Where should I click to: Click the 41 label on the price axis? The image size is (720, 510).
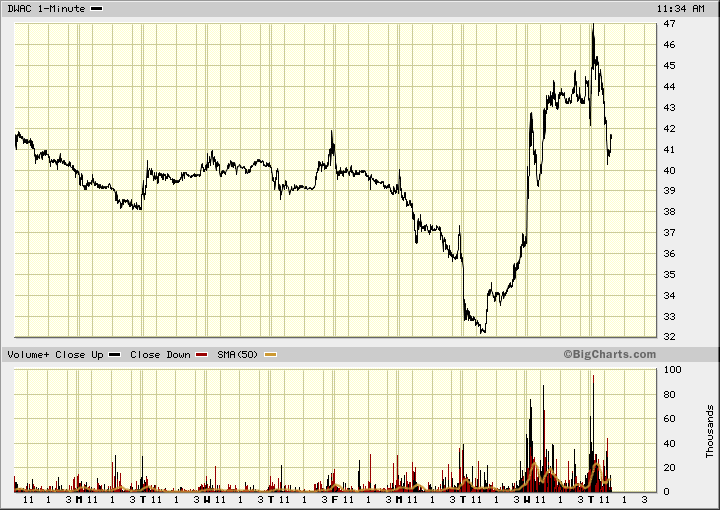(669, 150)
